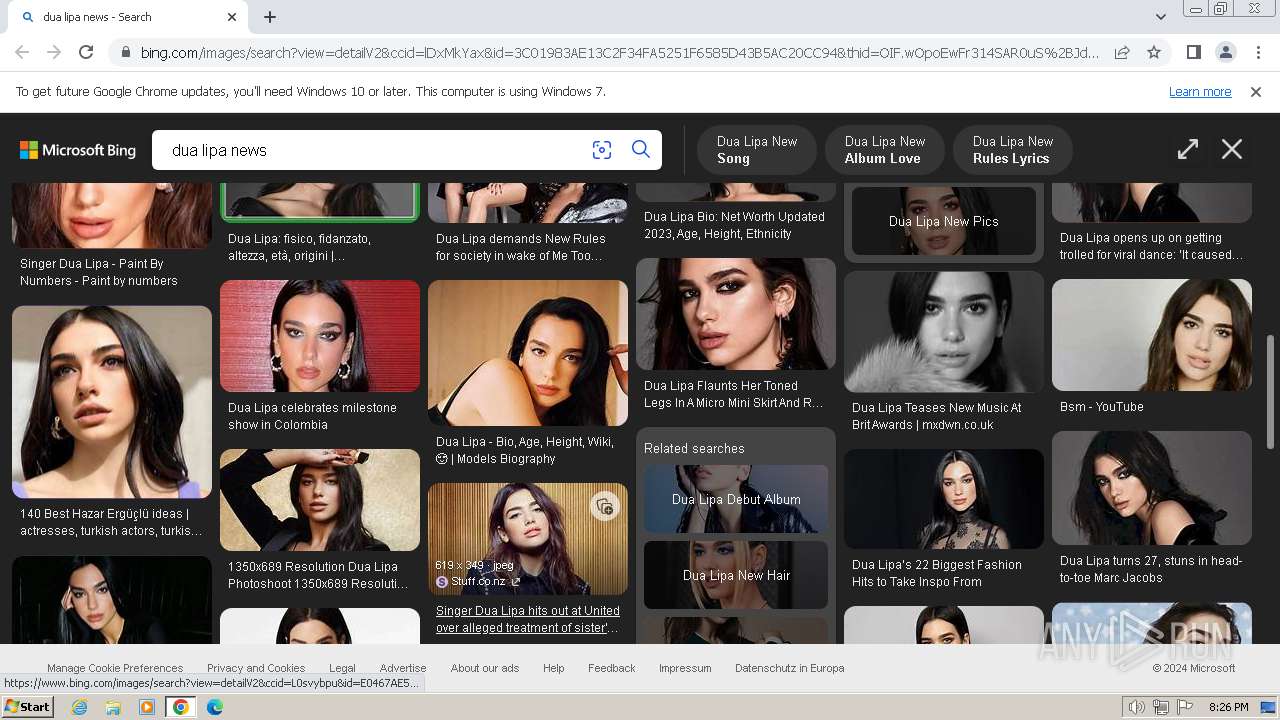Open Advertise footer link
The height and width of the screenshot is (720, 1280).
coord(403,668)
